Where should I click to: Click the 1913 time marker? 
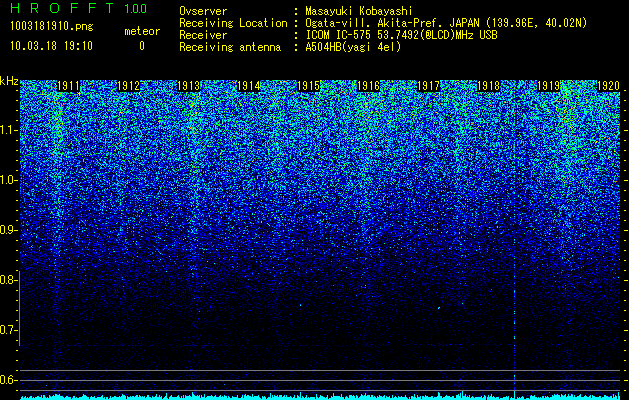click(x=189, y=86)
